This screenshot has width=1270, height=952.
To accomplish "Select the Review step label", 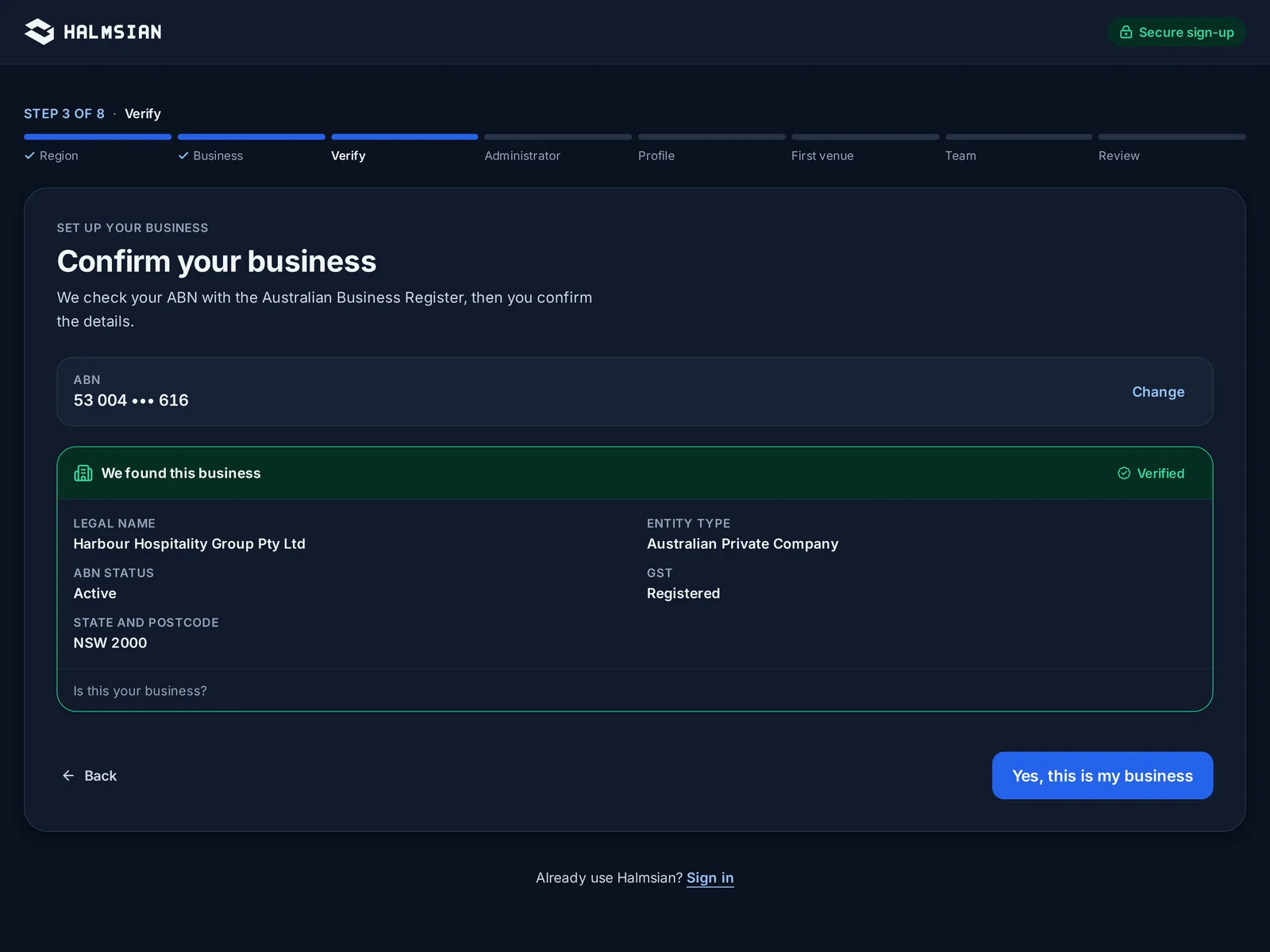I will tap(1118, 155).
